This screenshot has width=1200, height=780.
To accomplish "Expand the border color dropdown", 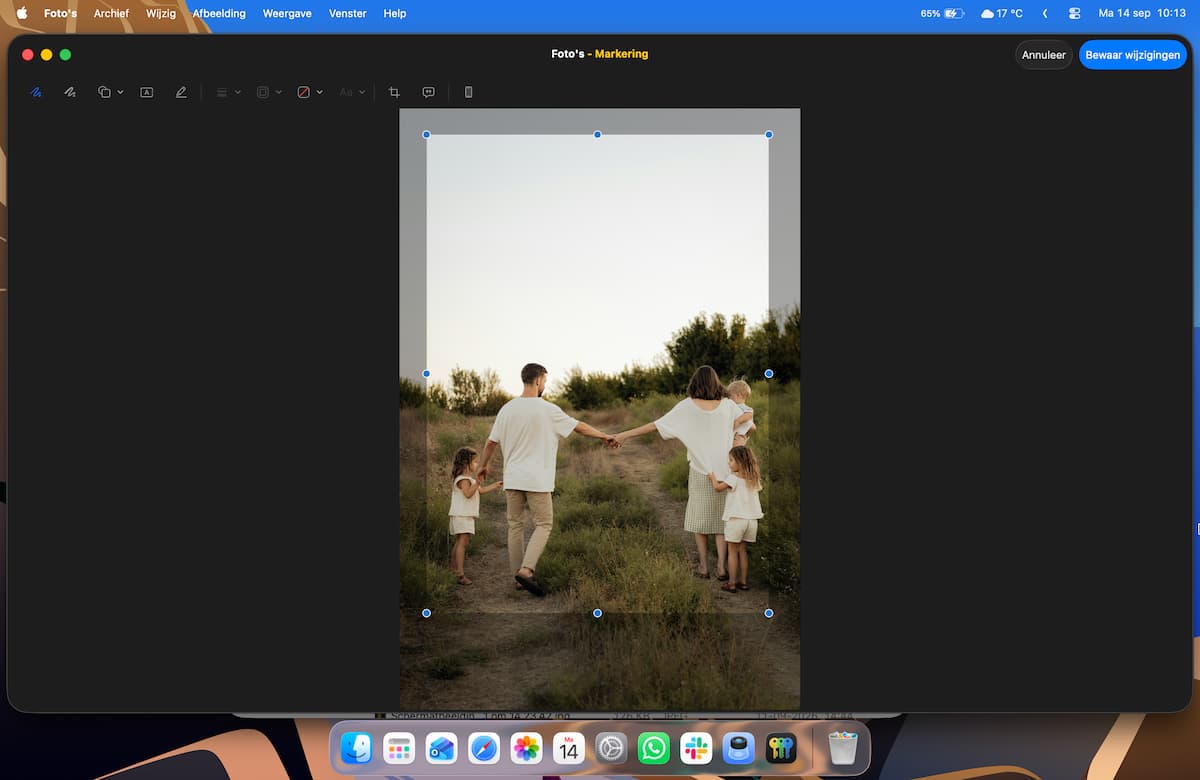I will tap(269, 92).
